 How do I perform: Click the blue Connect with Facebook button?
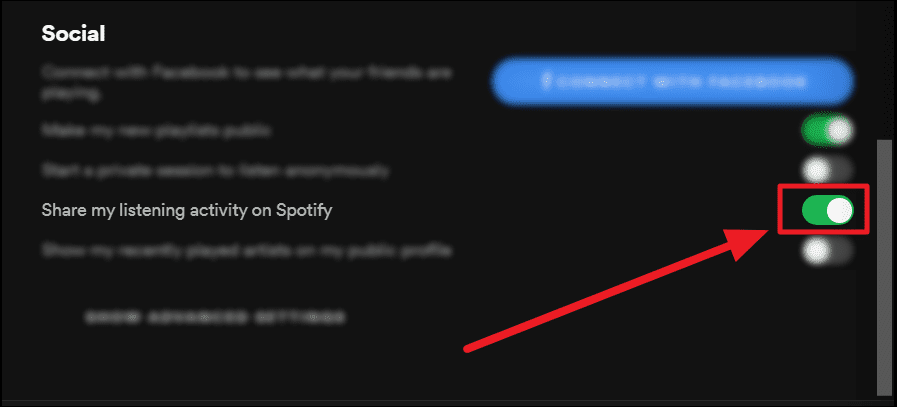pyautogui.click(x=672, y=81)
